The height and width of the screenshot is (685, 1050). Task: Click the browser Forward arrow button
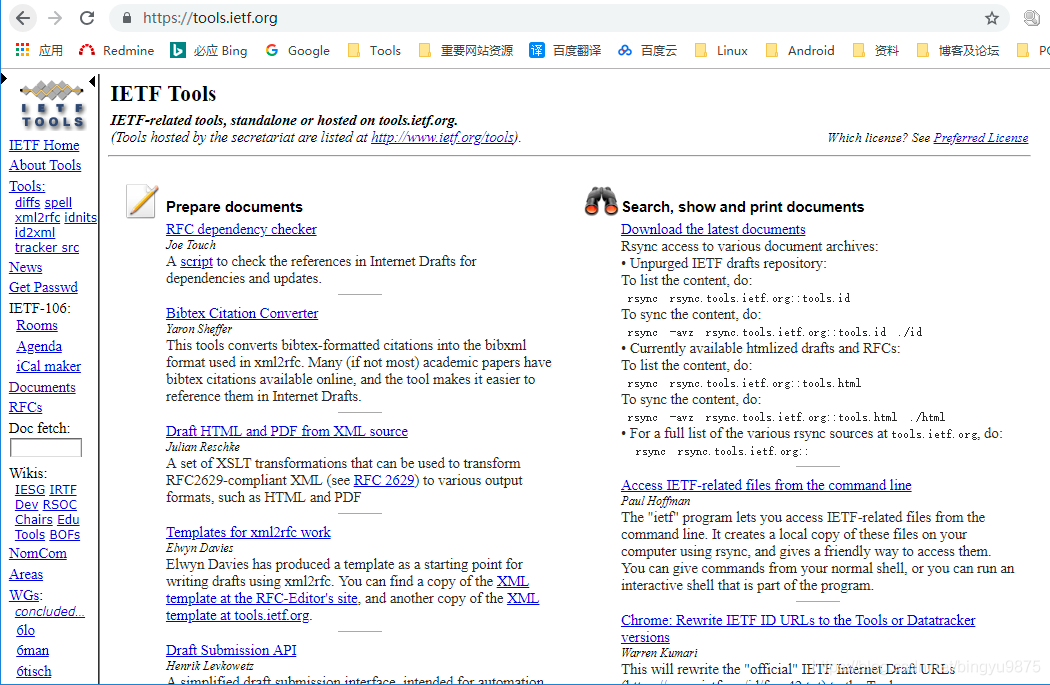coord(55,18)
